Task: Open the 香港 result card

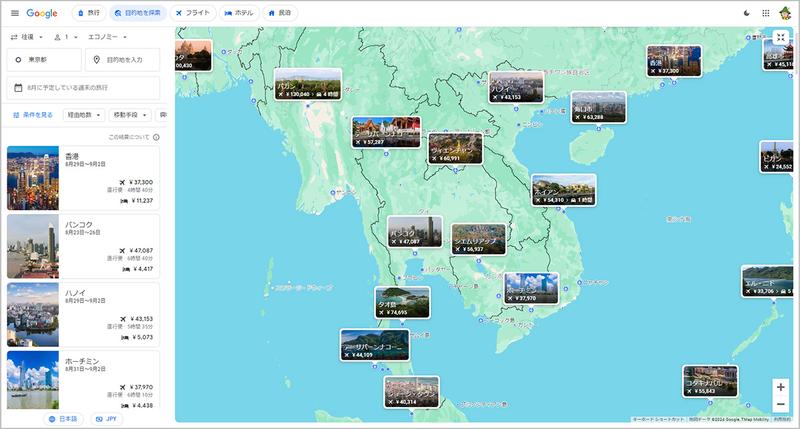Action: (83, 178)
